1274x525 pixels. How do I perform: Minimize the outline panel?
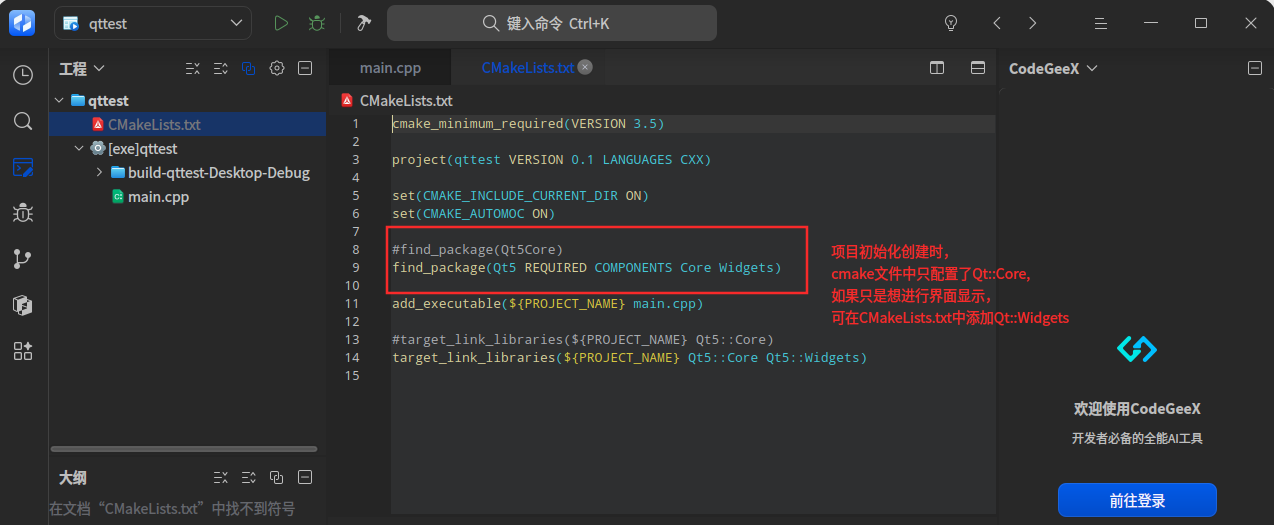(306, 478)
